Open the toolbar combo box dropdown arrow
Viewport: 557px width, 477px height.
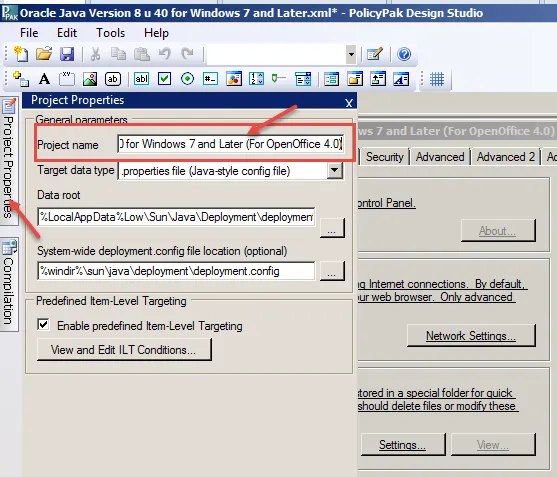coord(351,55)
